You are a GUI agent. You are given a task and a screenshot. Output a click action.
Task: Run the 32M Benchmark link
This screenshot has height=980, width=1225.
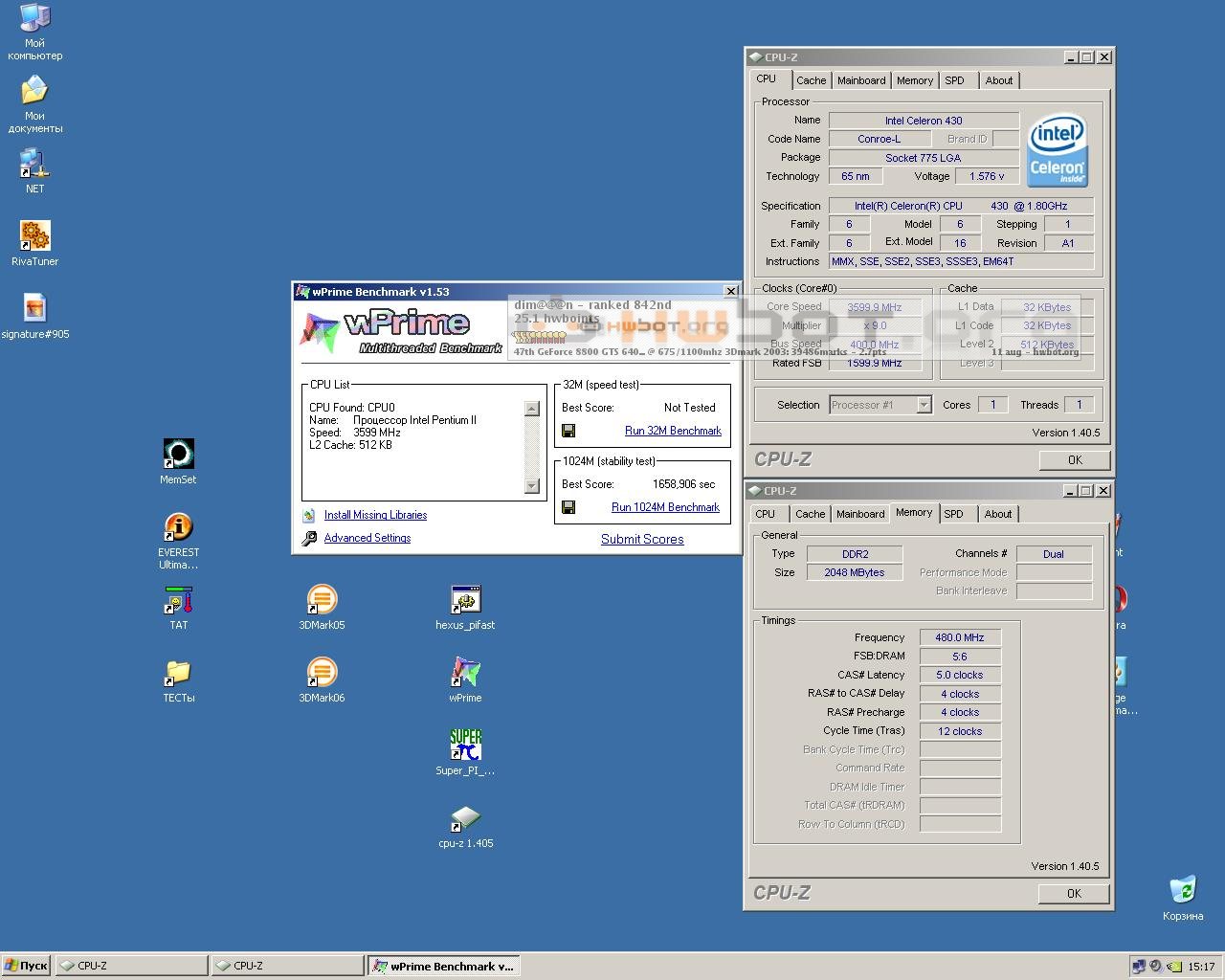click(x=673, y=431)
